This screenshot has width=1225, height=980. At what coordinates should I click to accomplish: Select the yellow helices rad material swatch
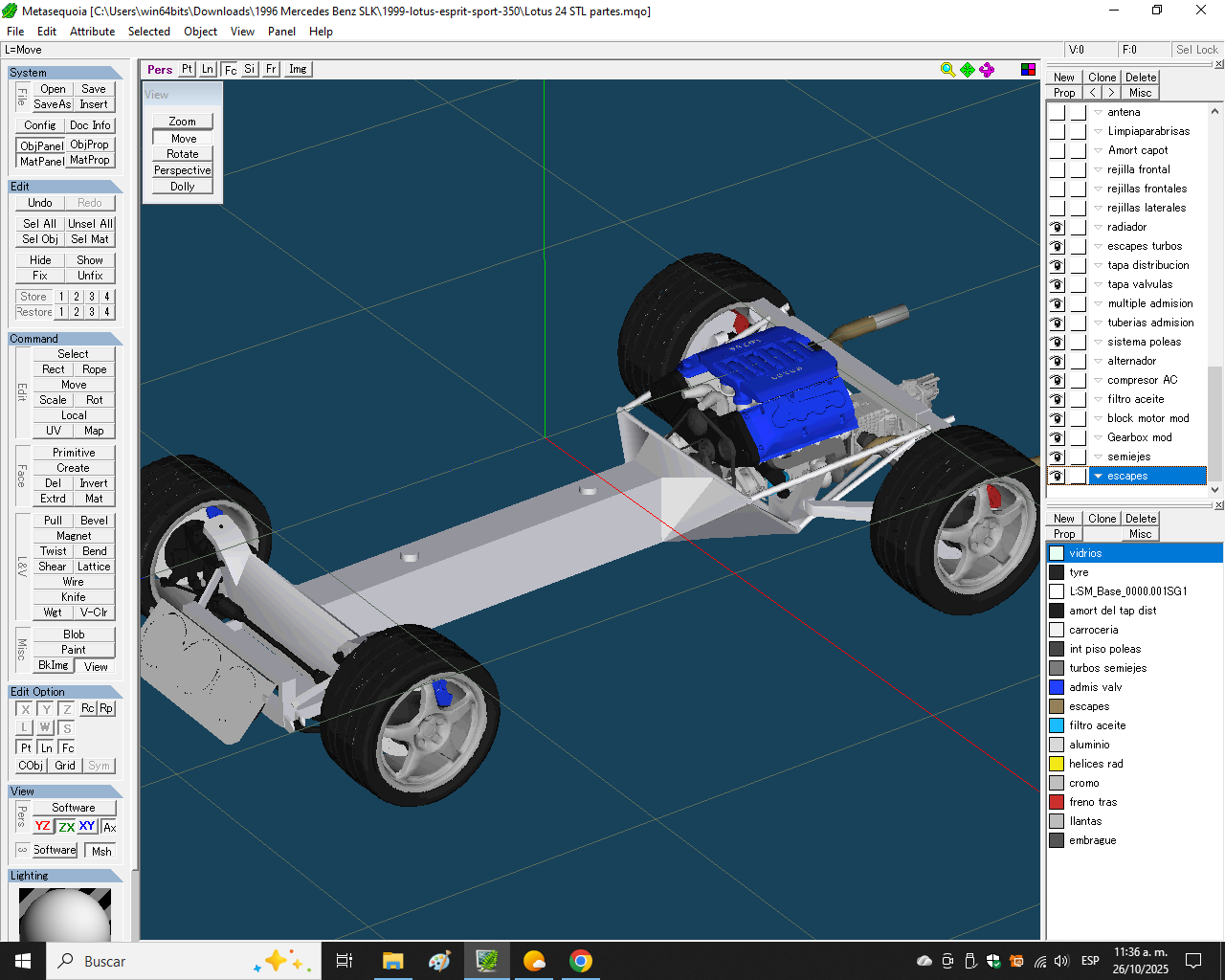click(1057, 764)
